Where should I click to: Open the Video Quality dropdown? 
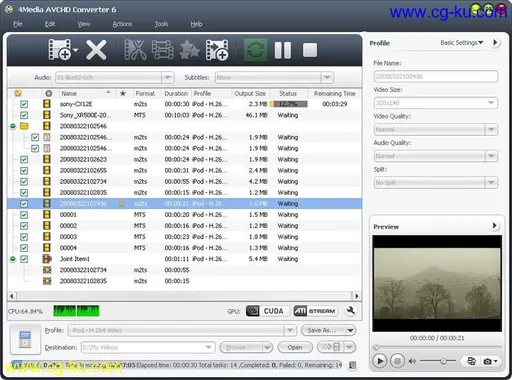tap(491, 129)
